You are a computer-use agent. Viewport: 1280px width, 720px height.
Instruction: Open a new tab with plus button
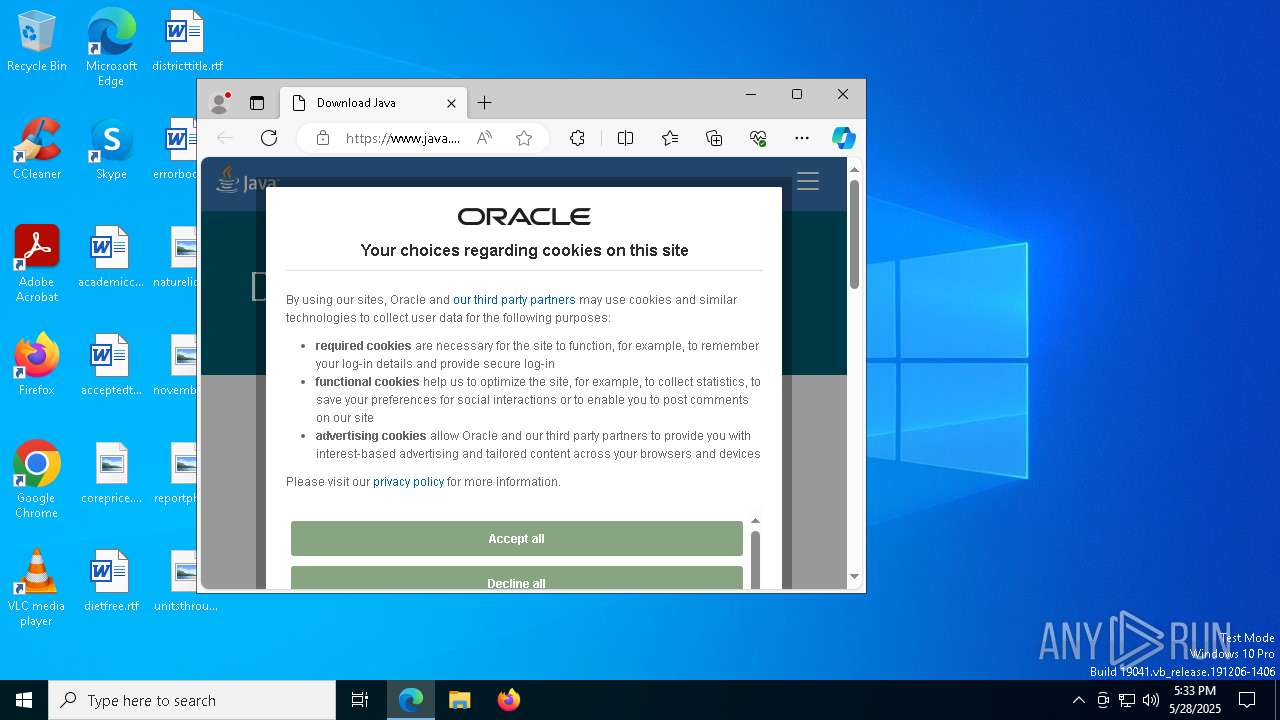[x=484, y=103]
